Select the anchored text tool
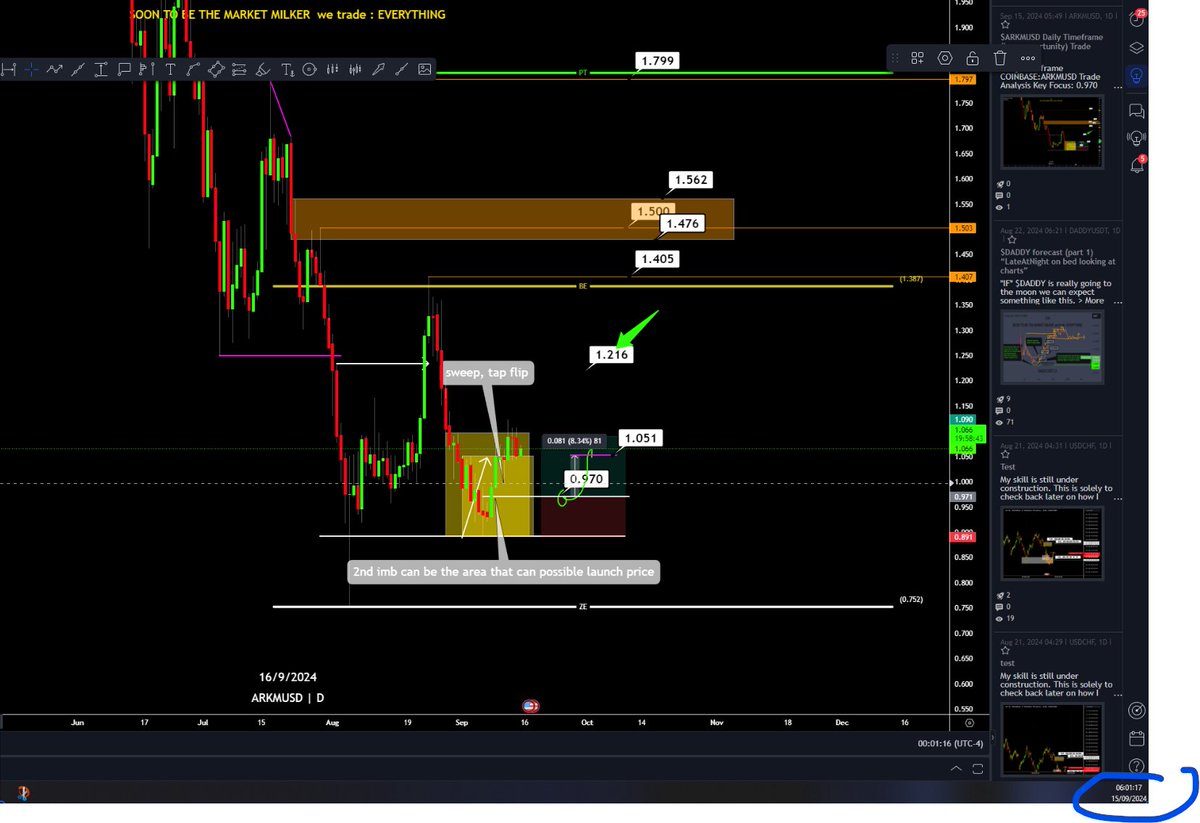This screenshot has width=1200, height=823. 288,69
